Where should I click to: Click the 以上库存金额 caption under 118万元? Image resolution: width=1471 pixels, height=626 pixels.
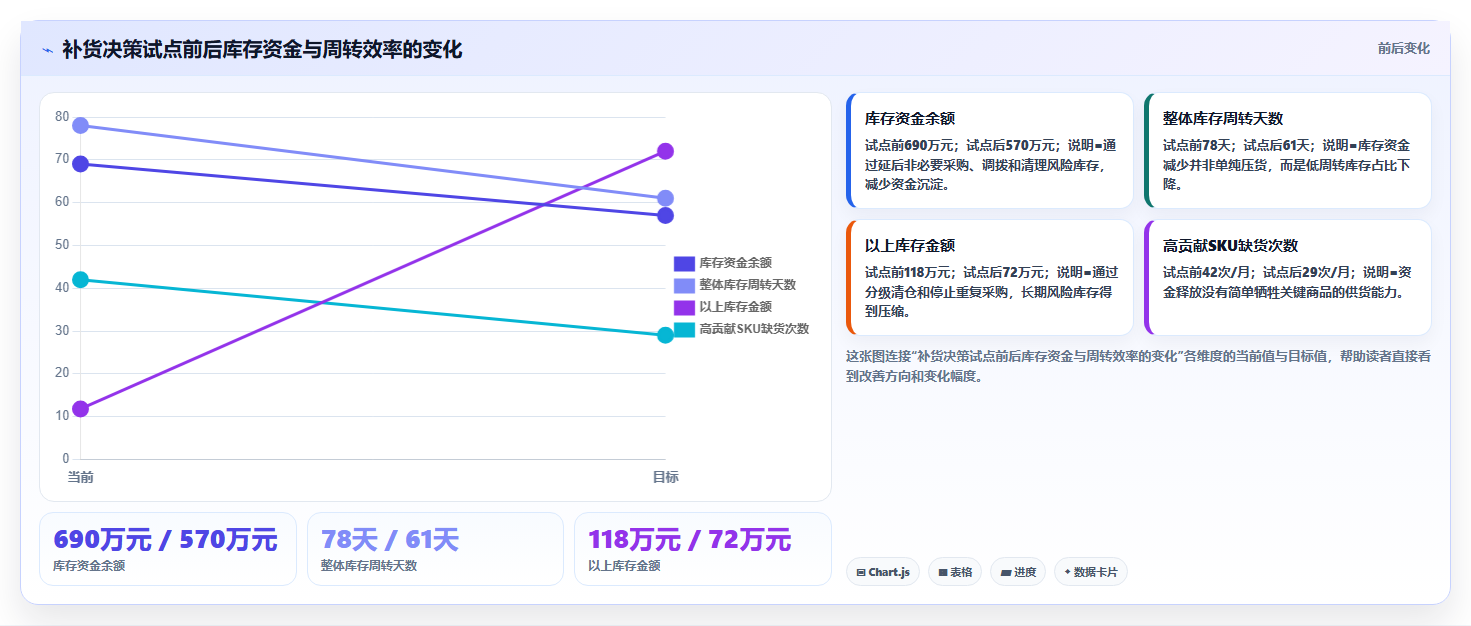point(624,566)
